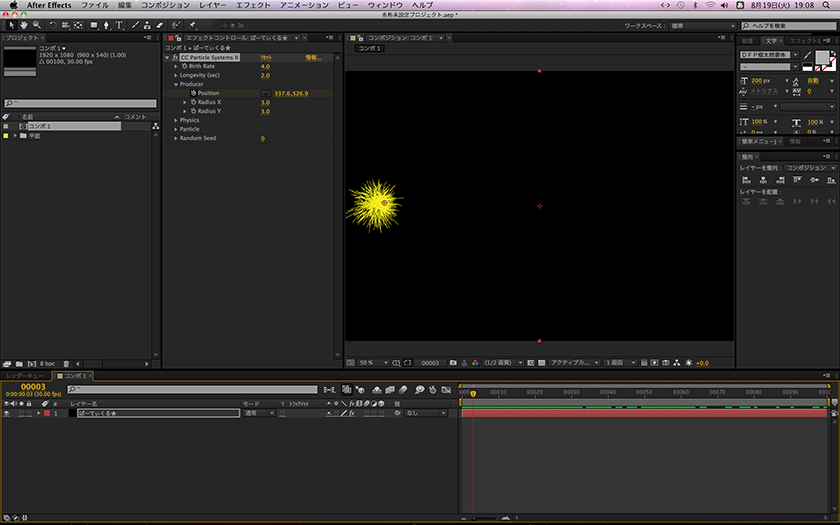
Task: Select the Rectangle shape tool
Action: [x=94, y=25]
